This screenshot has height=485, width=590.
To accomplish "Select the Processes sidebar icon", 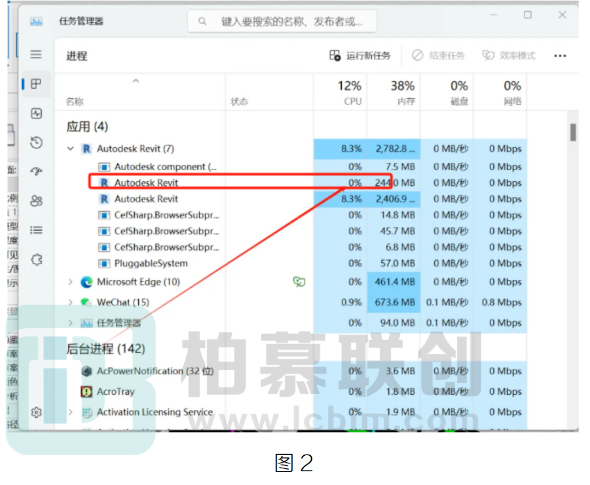I will [36, 84].
